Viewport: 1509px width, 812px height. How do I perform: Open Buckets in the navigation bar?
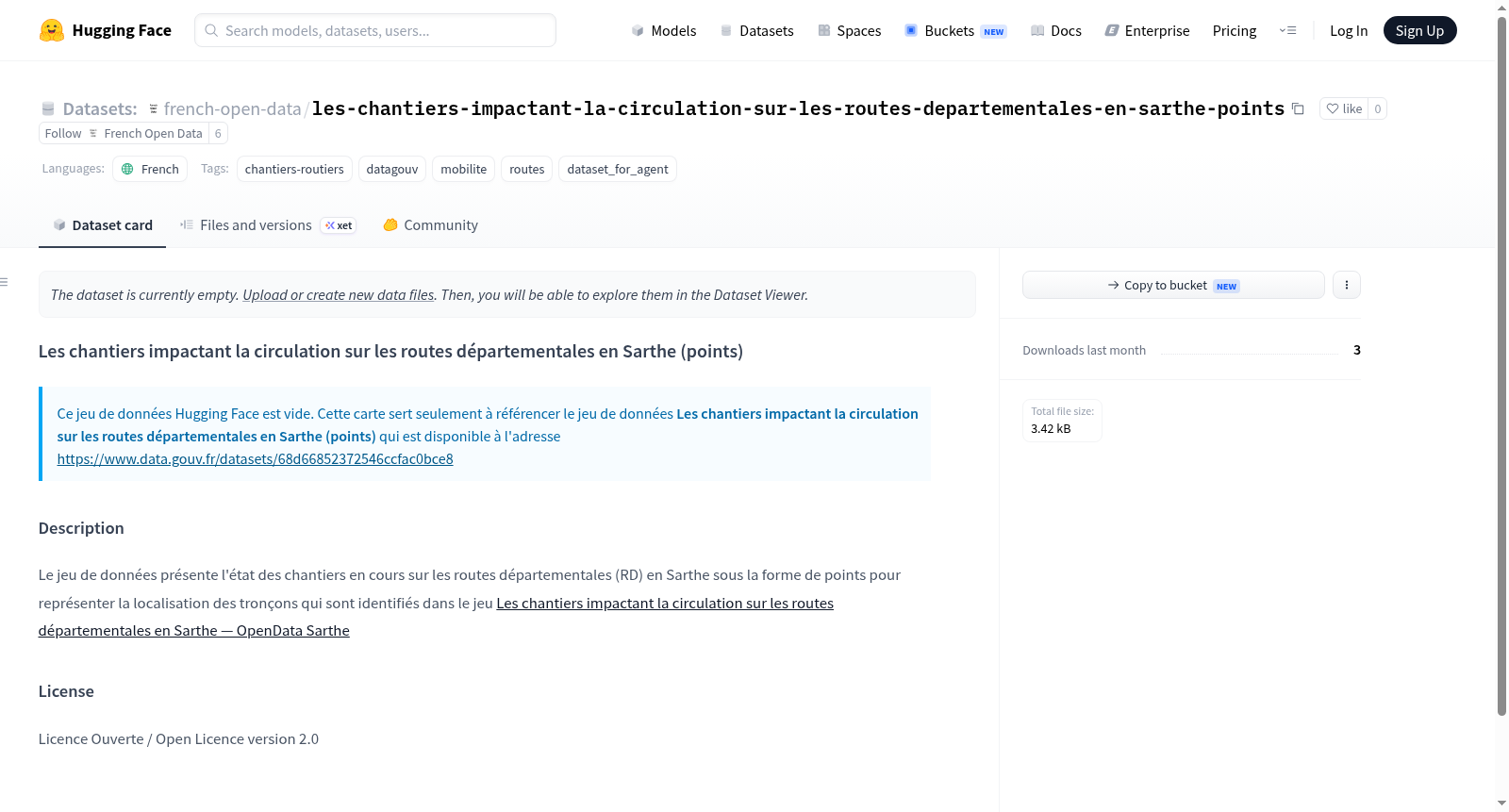pyautogui.click(x=955, y=30)
